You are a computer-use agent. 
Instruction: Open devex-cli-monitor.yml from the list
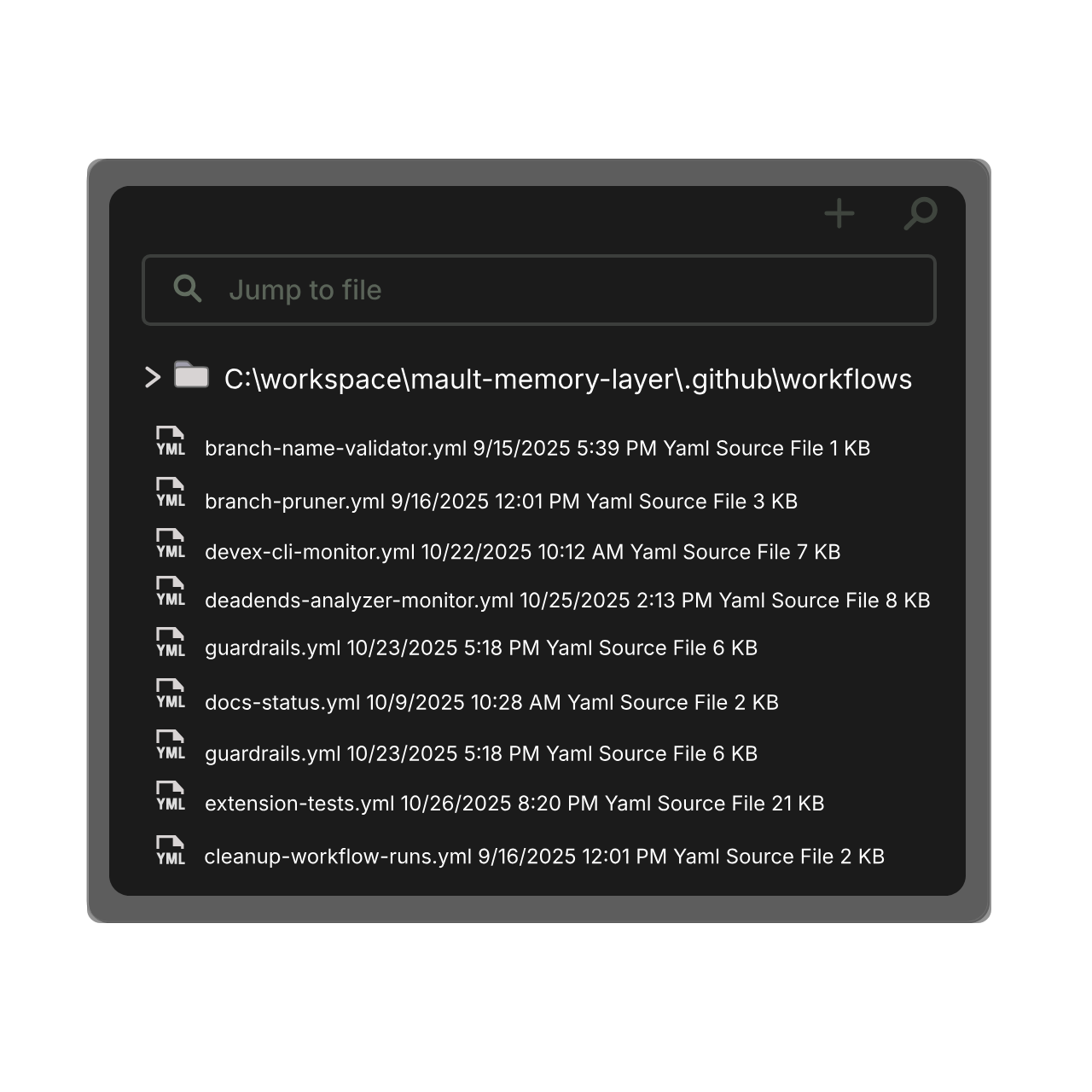[522, 552]
